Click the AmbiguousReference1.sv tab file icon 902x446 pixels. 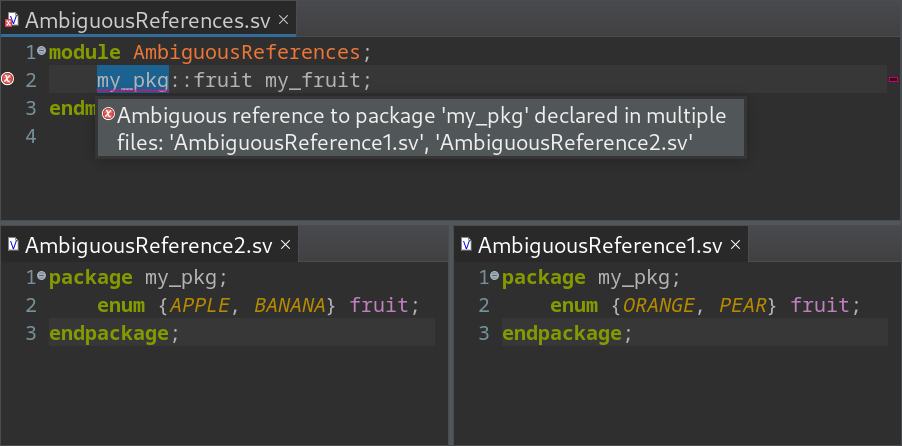467,245
